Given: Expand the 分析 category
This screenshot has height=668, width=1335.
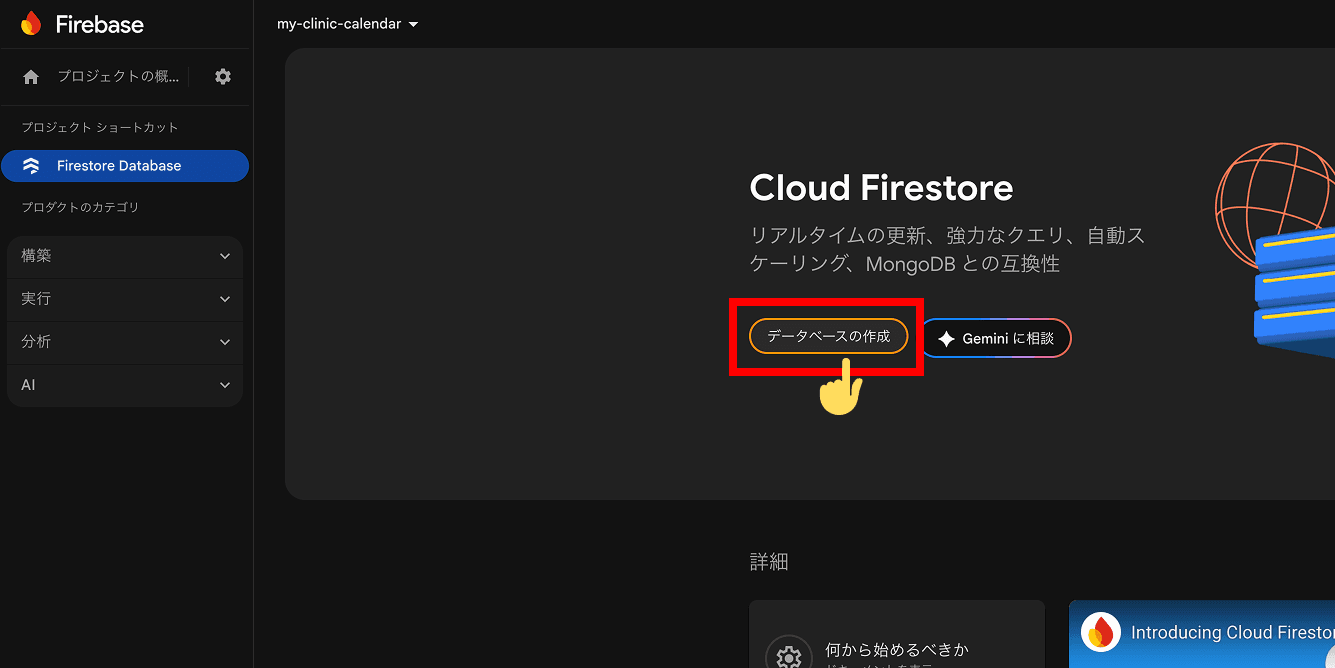Looking at the screenshot, I should tap(125, 342).
